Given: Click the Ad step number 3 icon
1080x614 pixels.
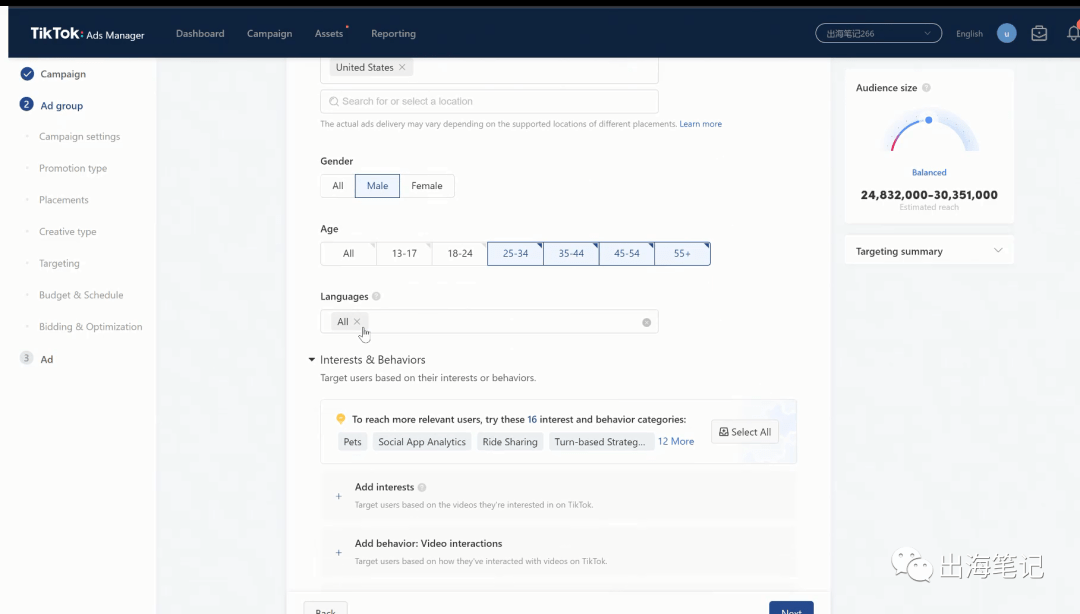Looking at the screenshot, I should pos(26,358).
